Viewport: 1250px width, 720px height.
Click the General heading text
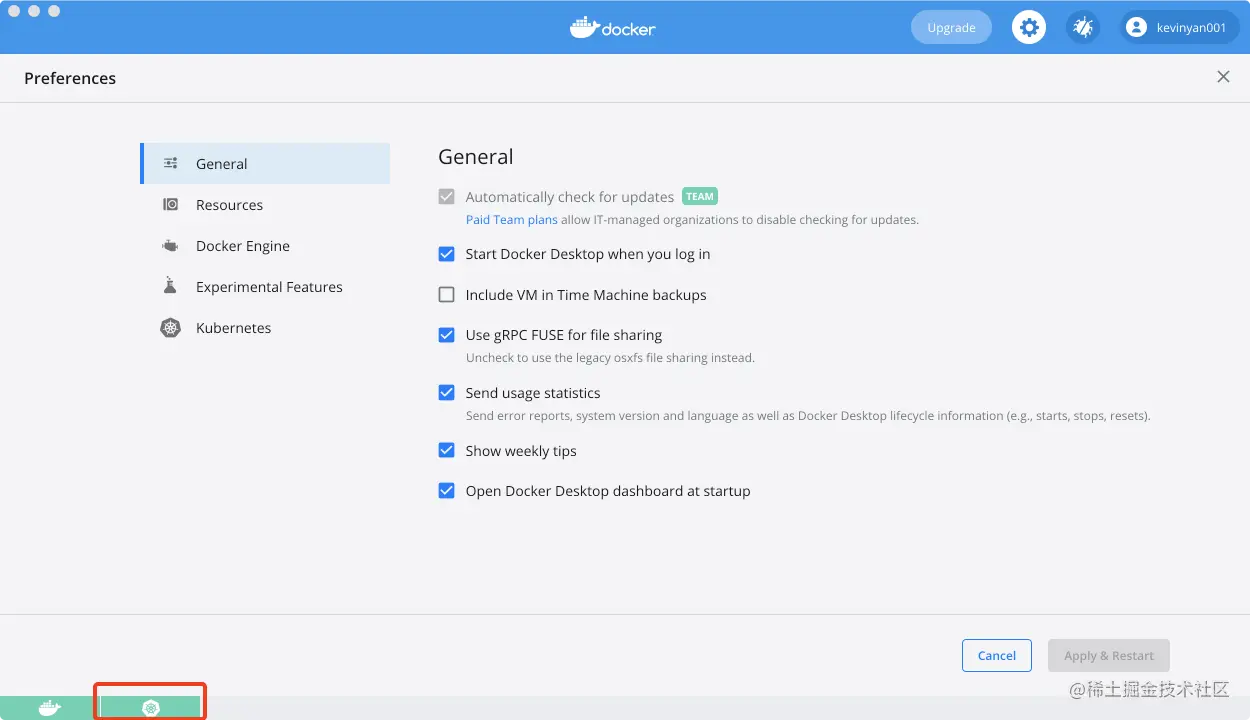476,156
